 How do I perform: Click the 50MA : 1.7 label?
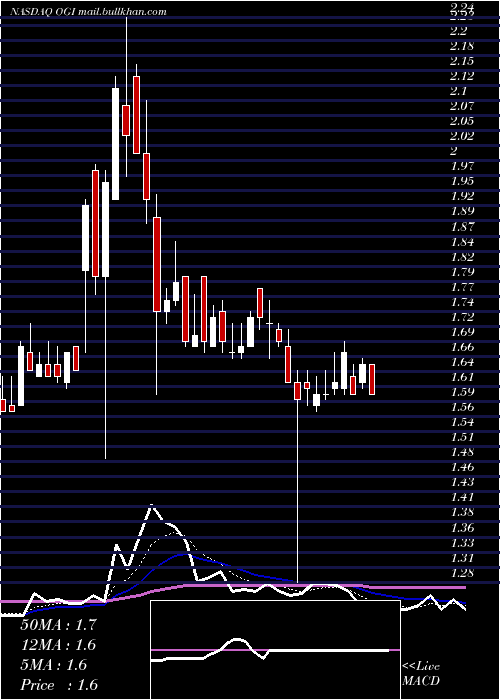click(58, 625)
